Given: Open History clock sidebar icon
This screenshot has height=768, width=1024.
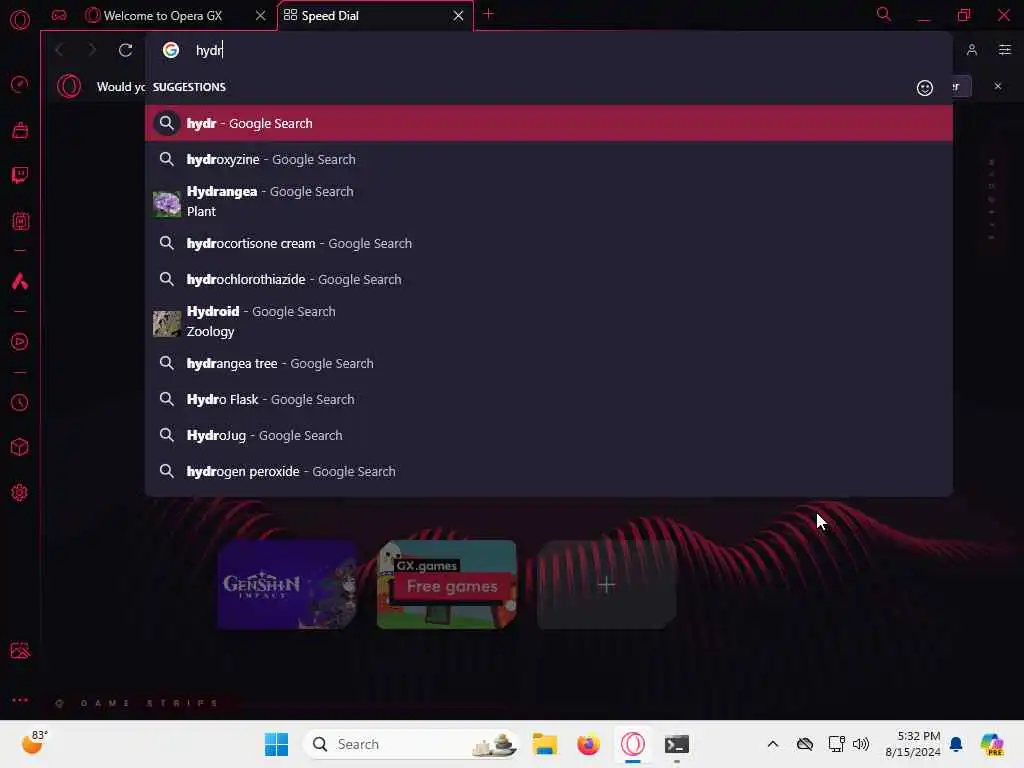Looking at the screenshot, I should pyautogui.click(x=20, y=402).
